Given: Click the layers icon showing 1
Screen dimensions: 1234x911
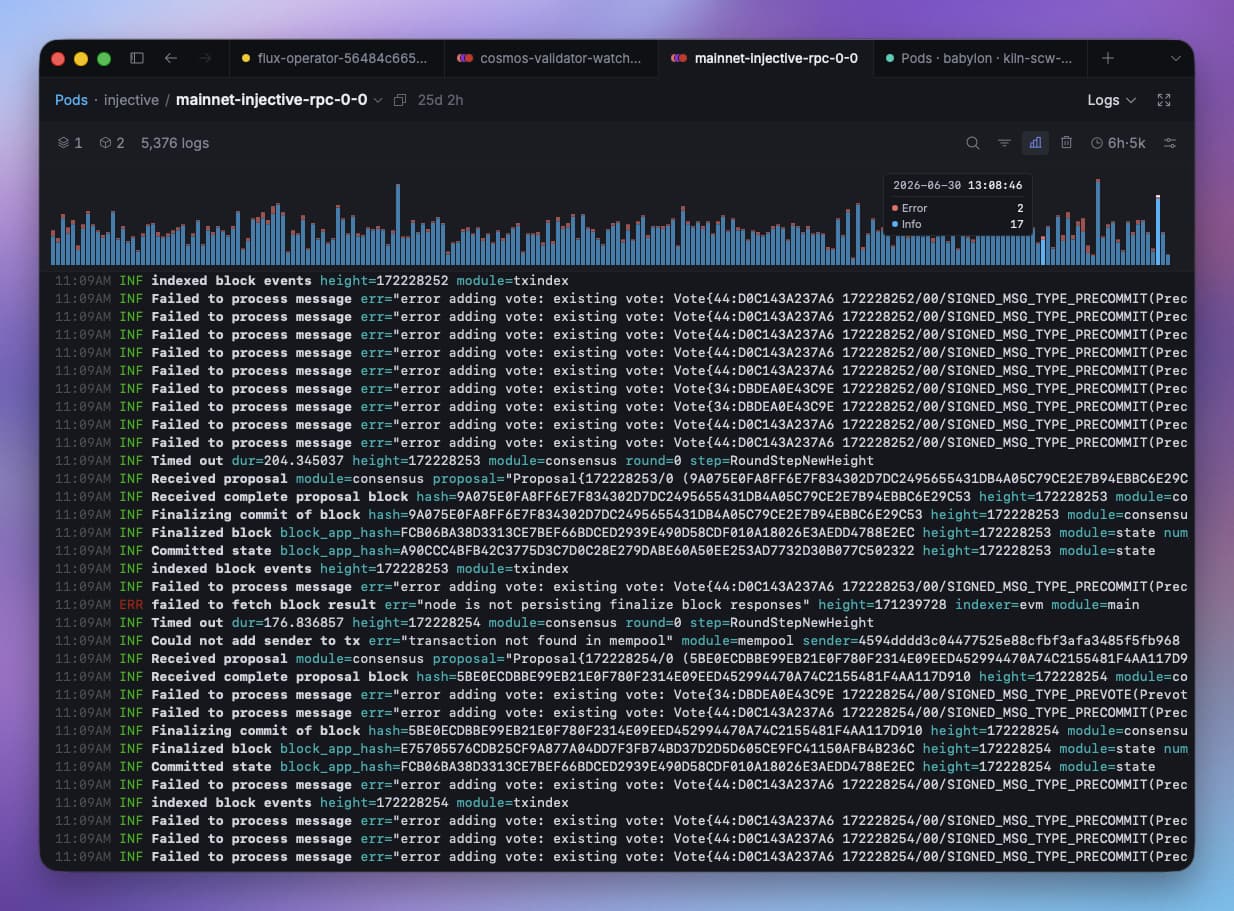Looking at the screenshot, I should (x=69, y=143).
